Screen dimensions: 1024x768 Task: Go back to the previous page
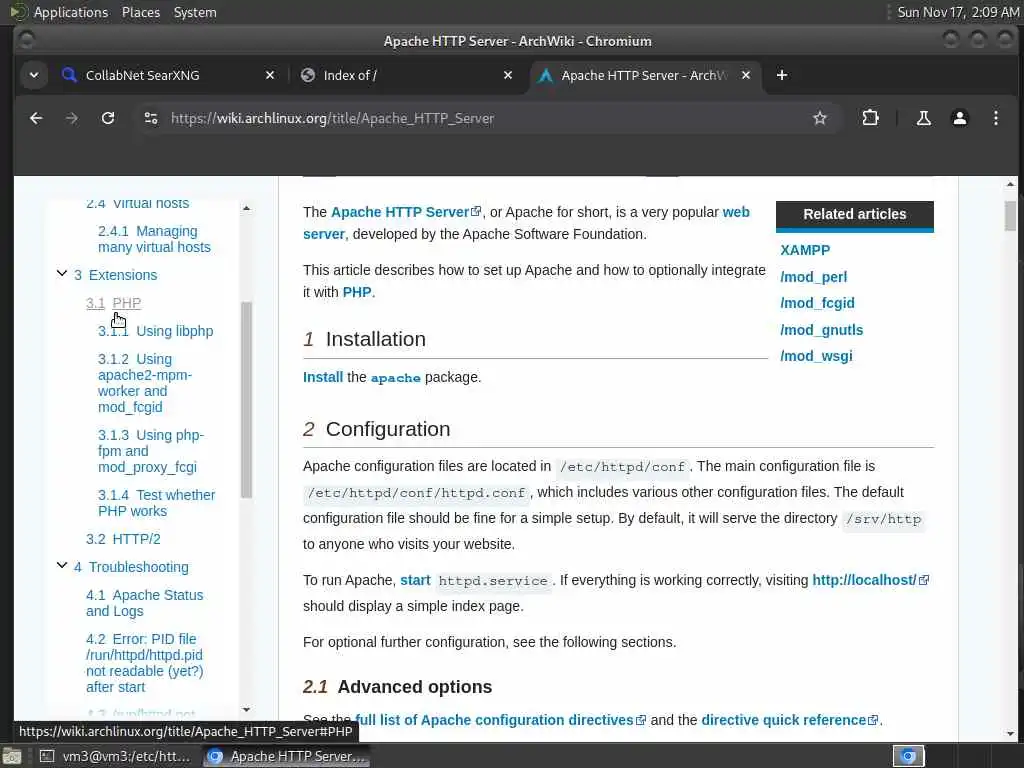(36, 118)
